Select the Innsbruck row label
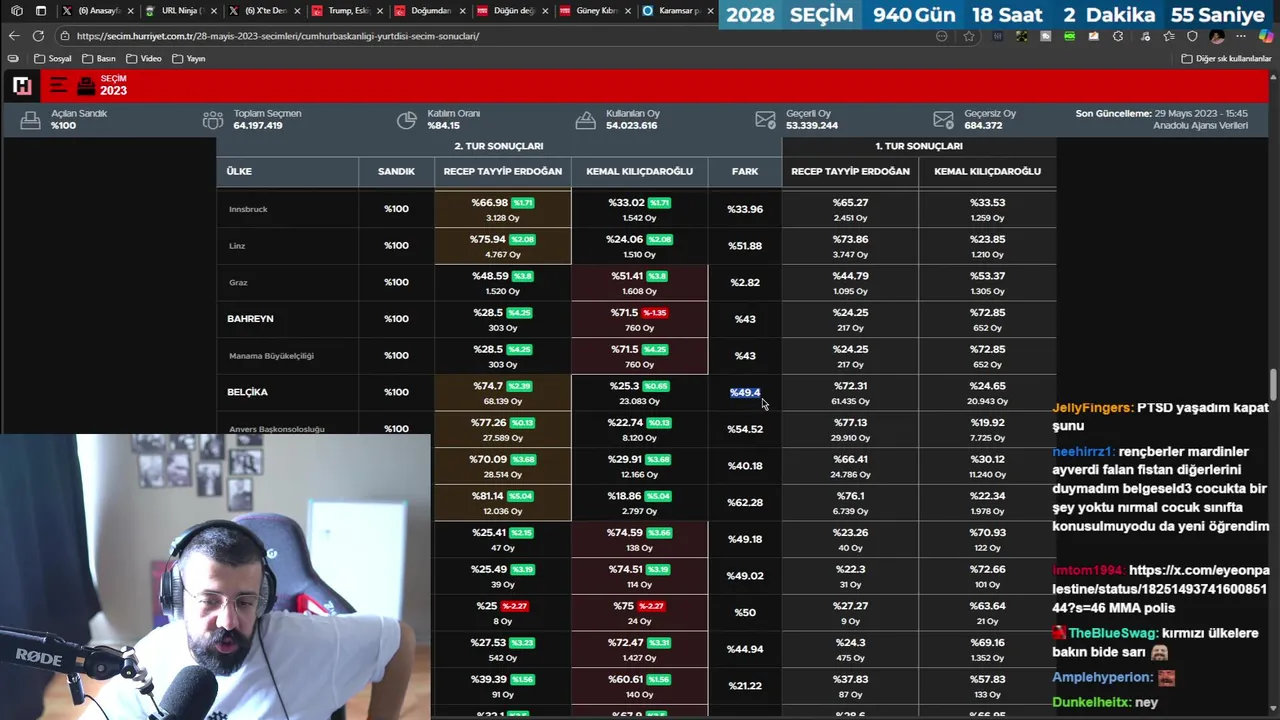 248,209
